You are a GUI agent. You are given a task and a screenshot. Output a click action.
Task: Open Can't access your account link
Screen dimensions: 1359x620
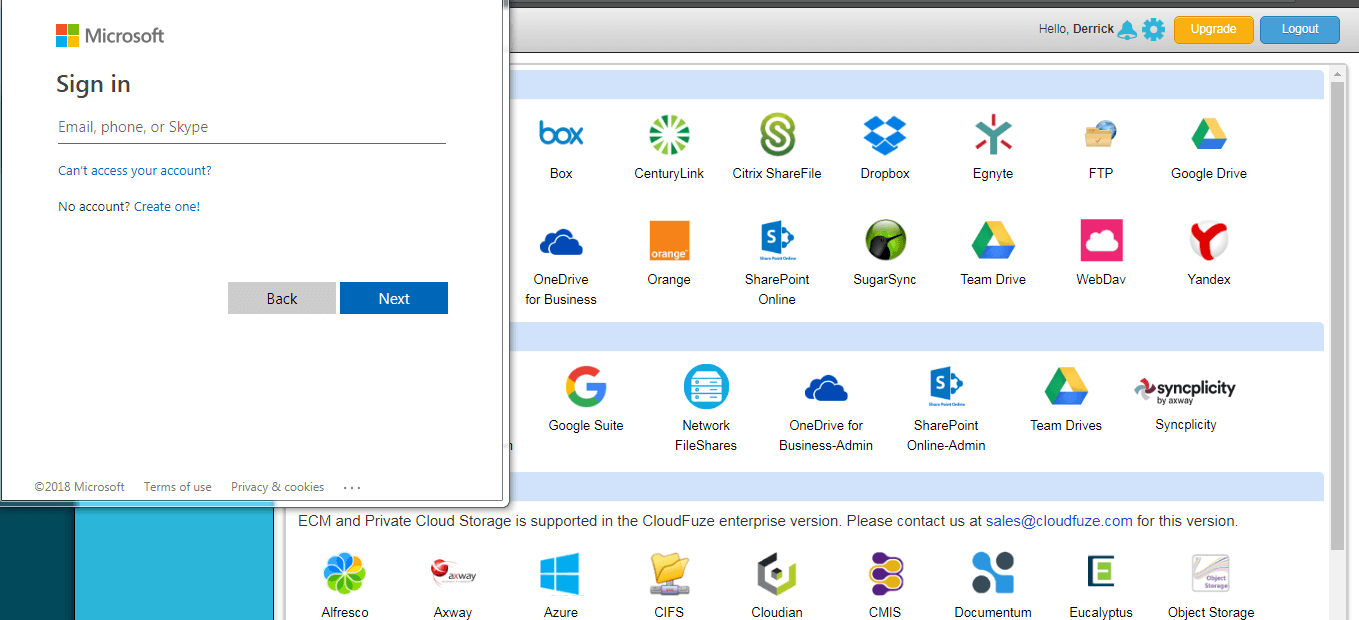[135, 171]
